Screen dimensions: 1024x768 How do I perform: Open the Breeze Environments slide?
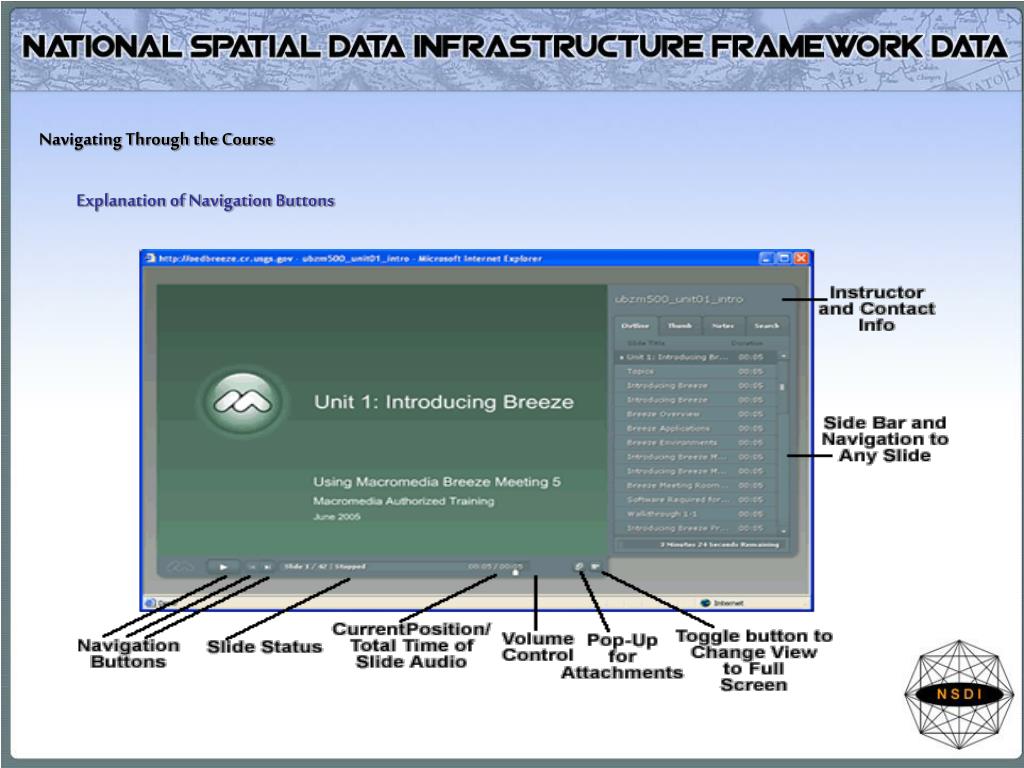(x=696, y=443)
